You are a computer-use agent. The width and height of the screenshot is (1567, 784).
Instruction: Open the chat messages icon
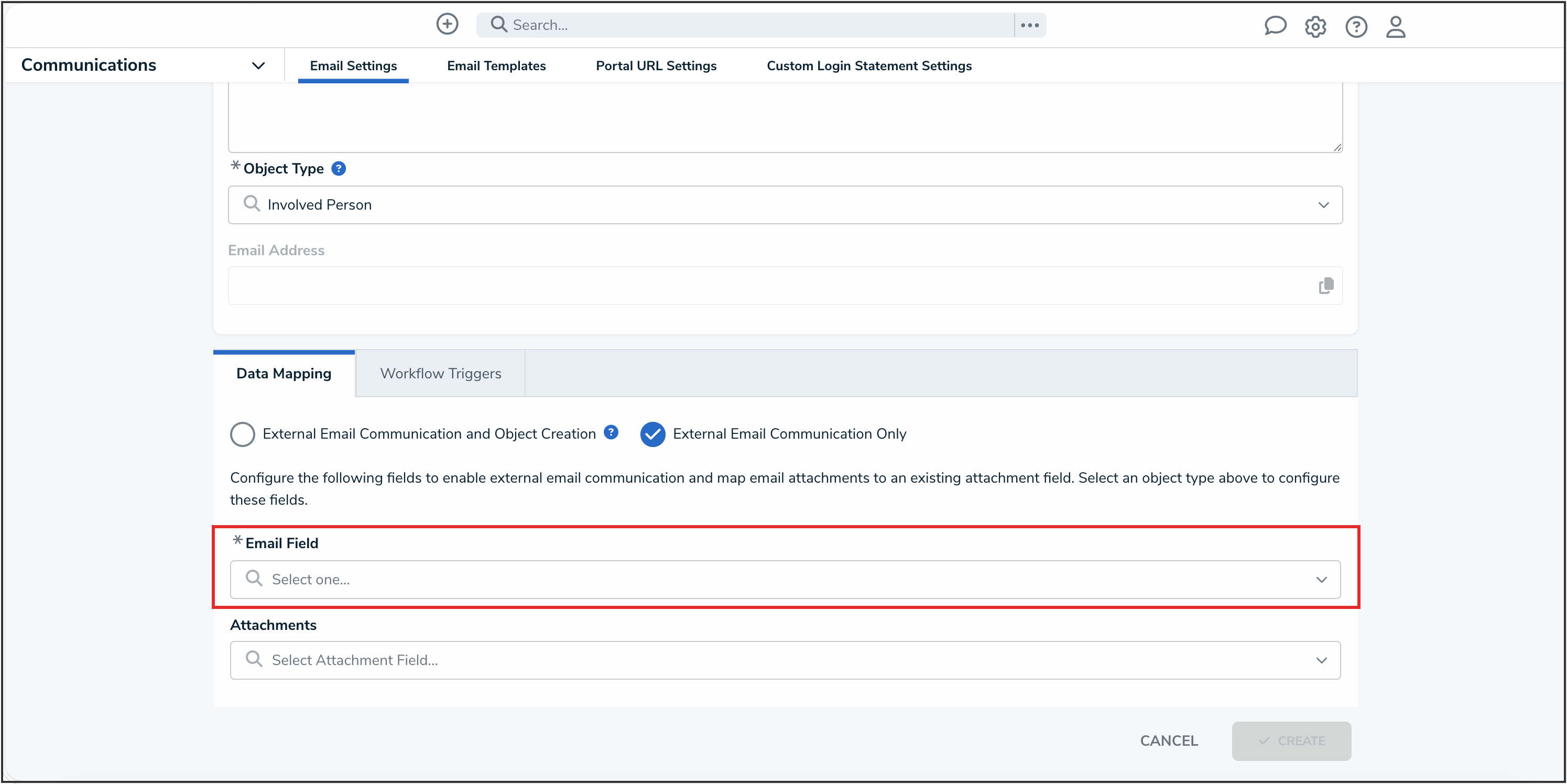[x=1275, y=26]
